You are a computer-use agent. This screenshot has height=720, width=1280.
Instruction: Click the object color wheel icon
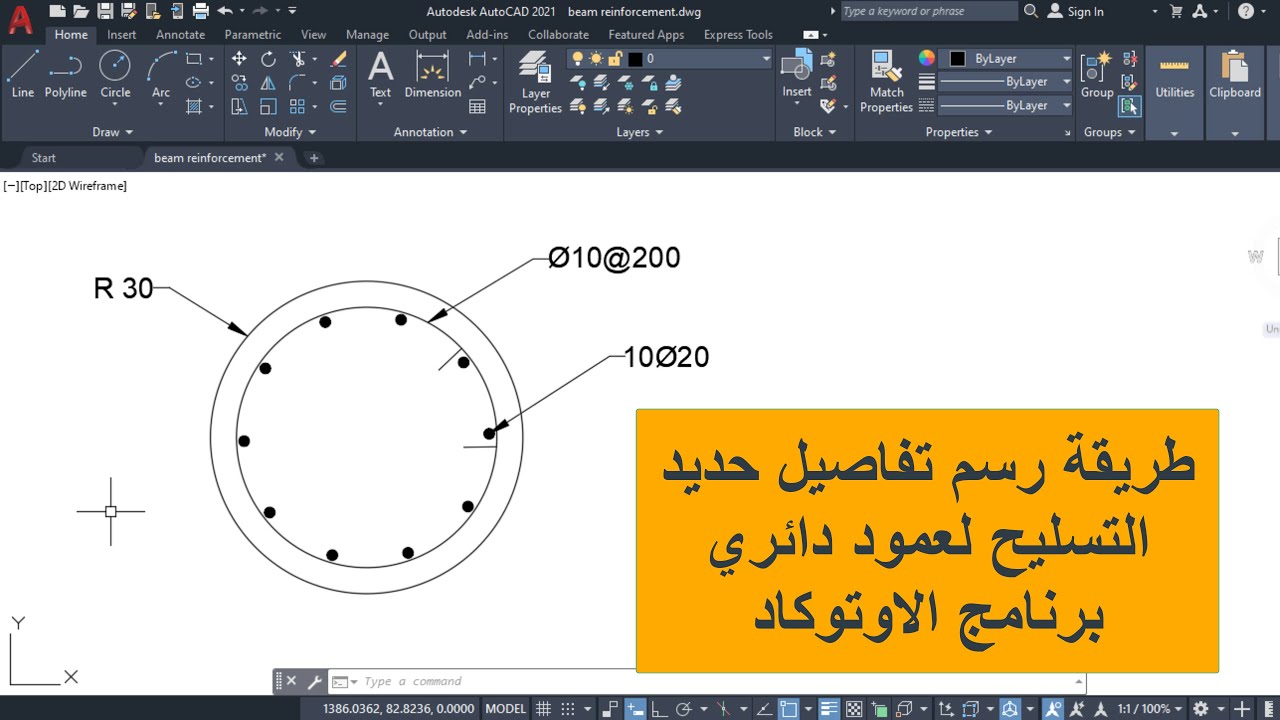tap(927, 59)
